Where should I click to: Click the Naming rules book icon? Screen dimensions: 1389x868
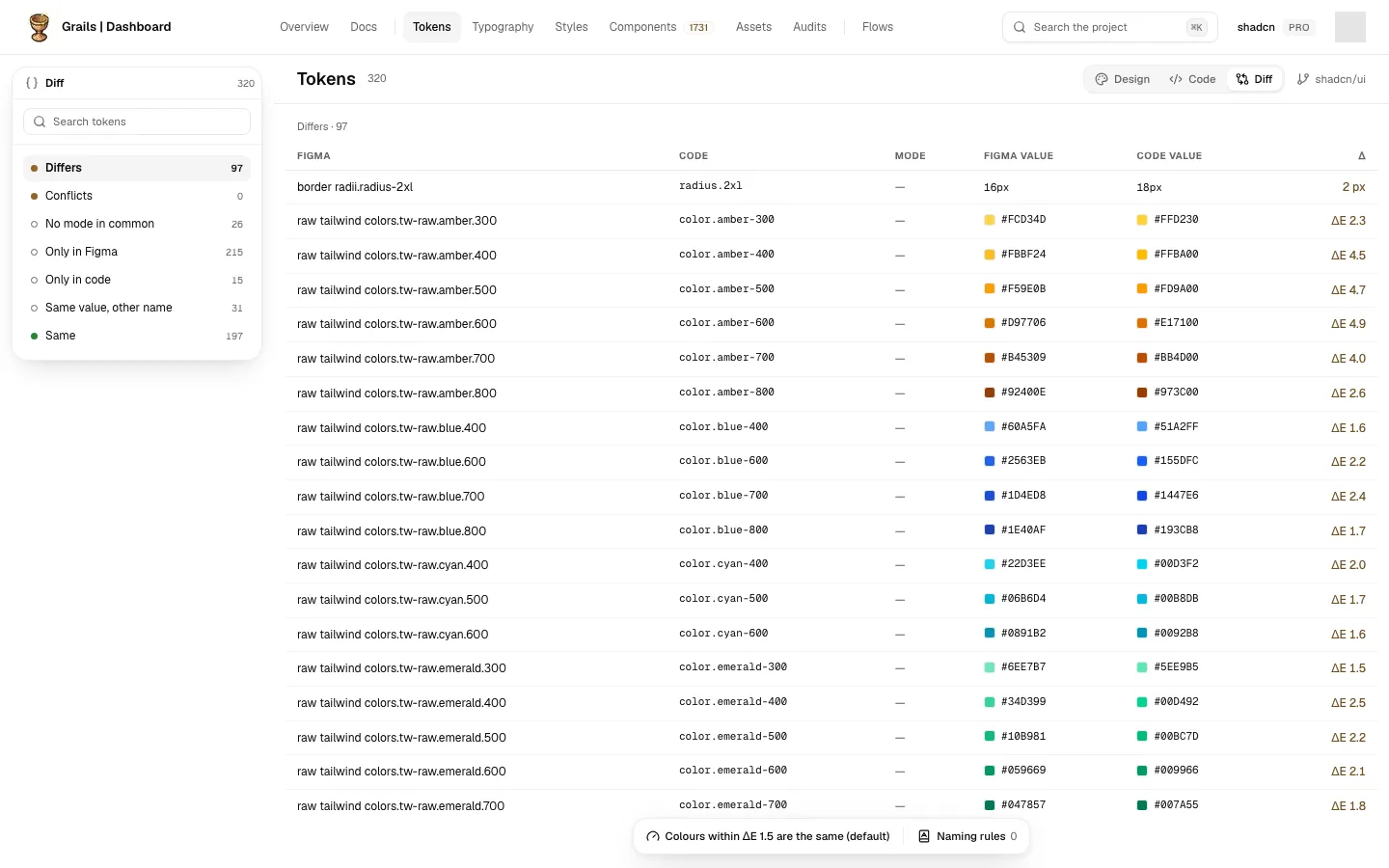[924, 836]
